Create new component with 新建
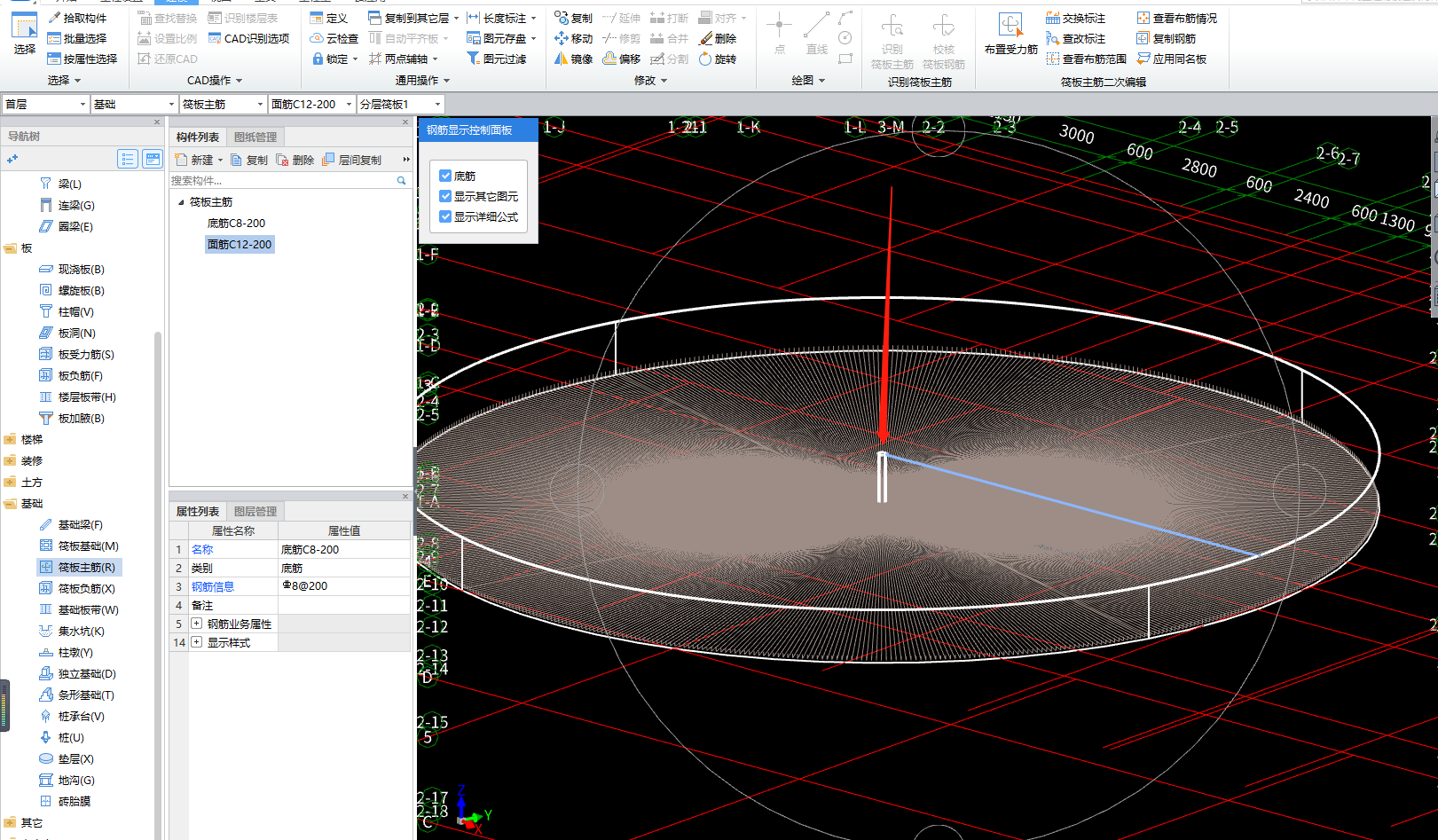Screen dimensions: 1438x840 point(194,160)
